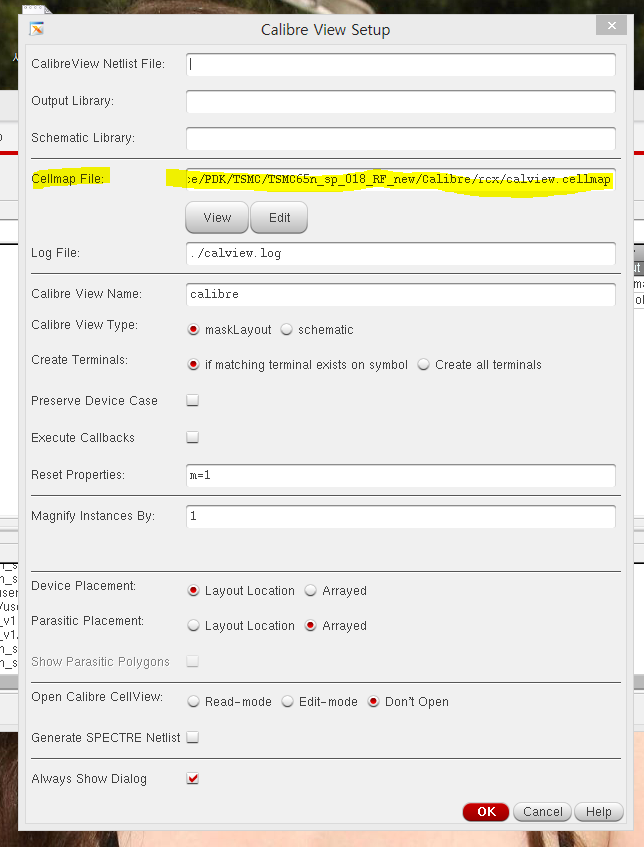Click the Output Library input field
The width and height of the screenshot is (644, 847).
pyautogui.click(x=400, y=102)
